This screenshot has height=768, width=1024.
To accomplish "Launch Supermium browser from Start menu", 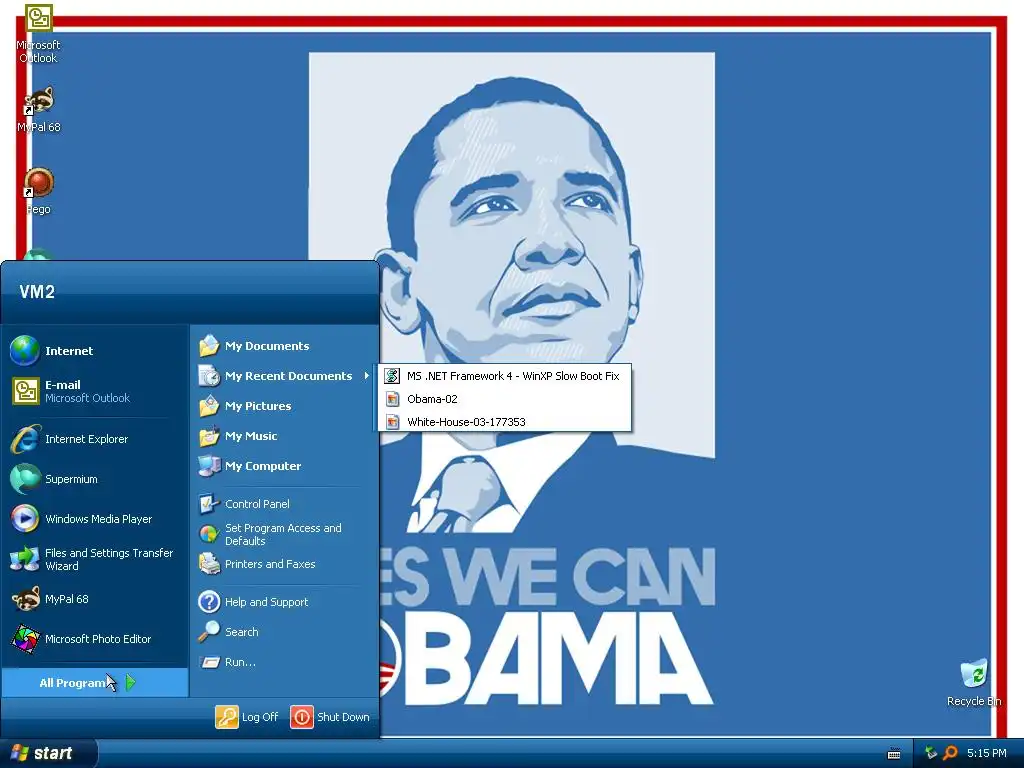I will click(x=95, y=479).
